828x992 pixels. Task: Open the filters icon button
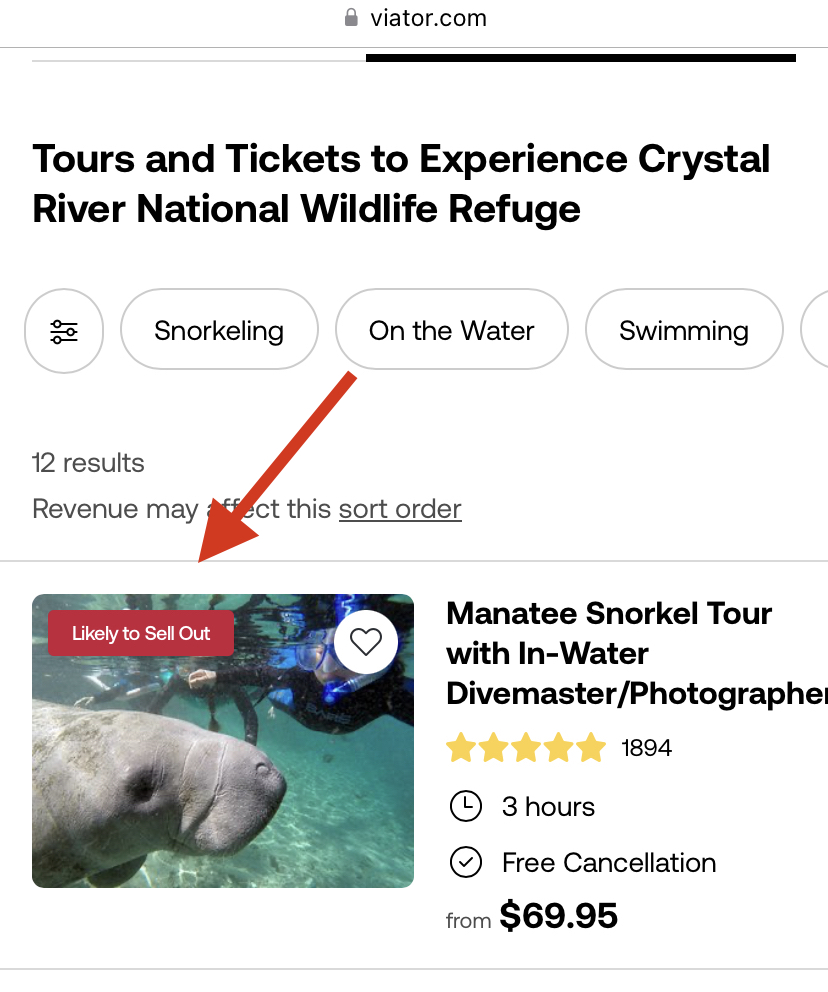[x=64, y=331]
